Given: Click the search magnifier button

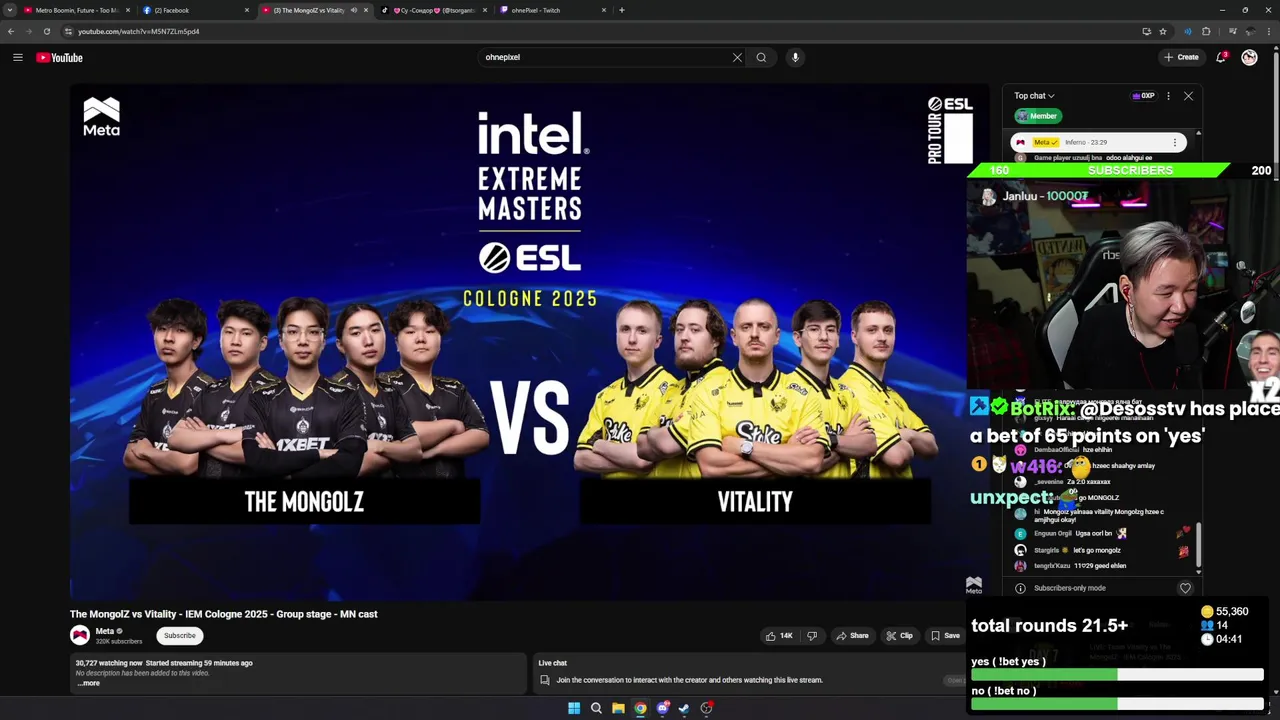Looking at the screenshot, I should (x=761, y=57).
